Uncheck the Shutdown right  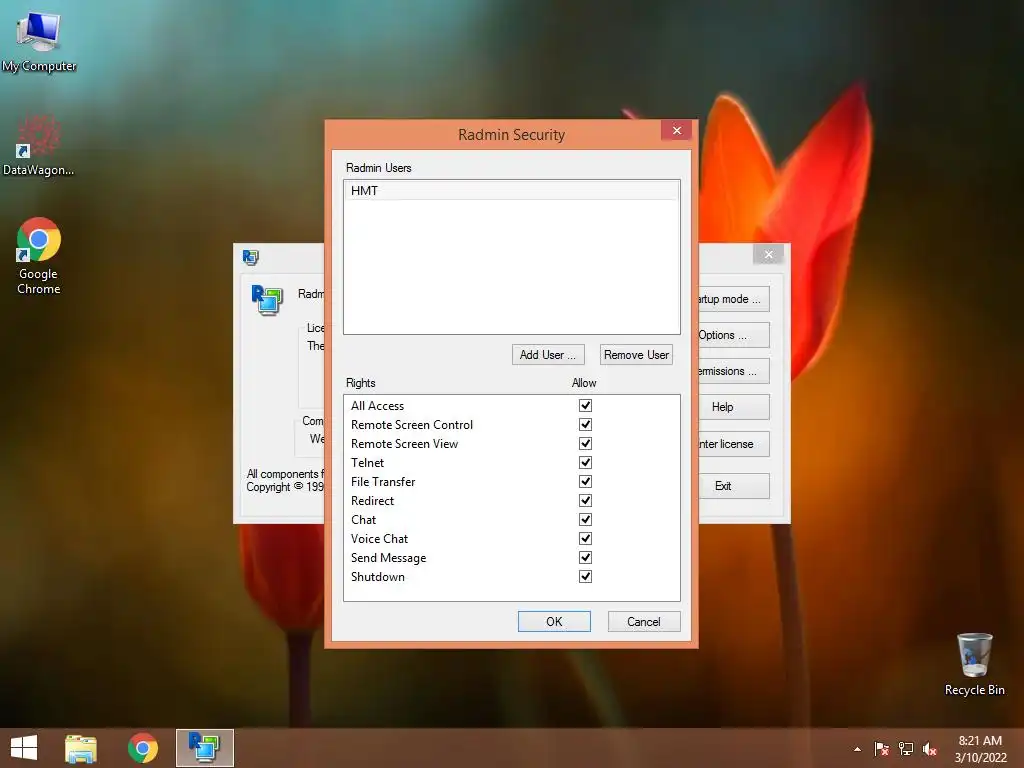click(x=585, y=576)
